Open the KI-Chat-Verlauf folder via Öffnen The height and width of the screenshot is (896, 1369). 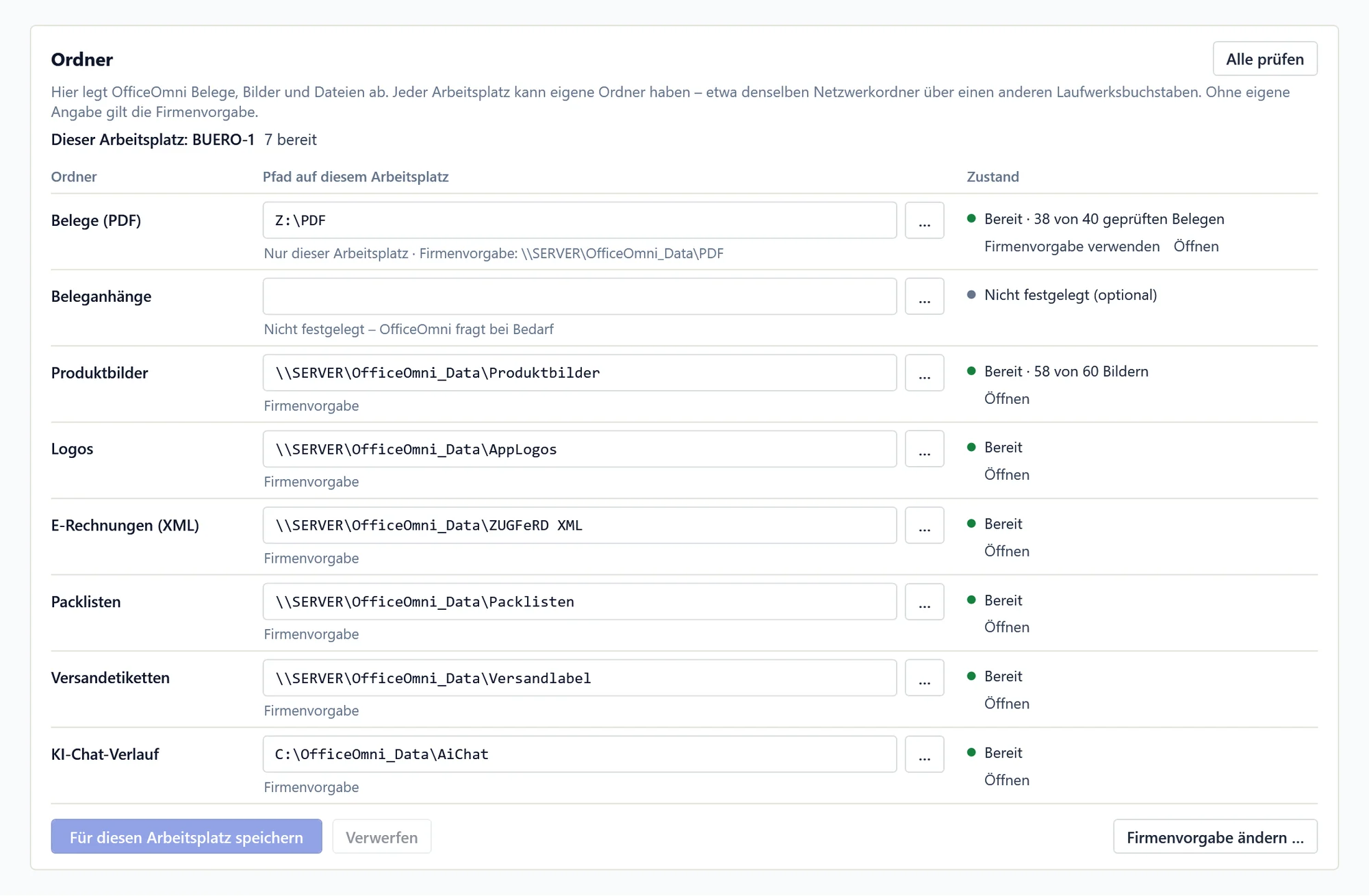tap(1006, 780)
